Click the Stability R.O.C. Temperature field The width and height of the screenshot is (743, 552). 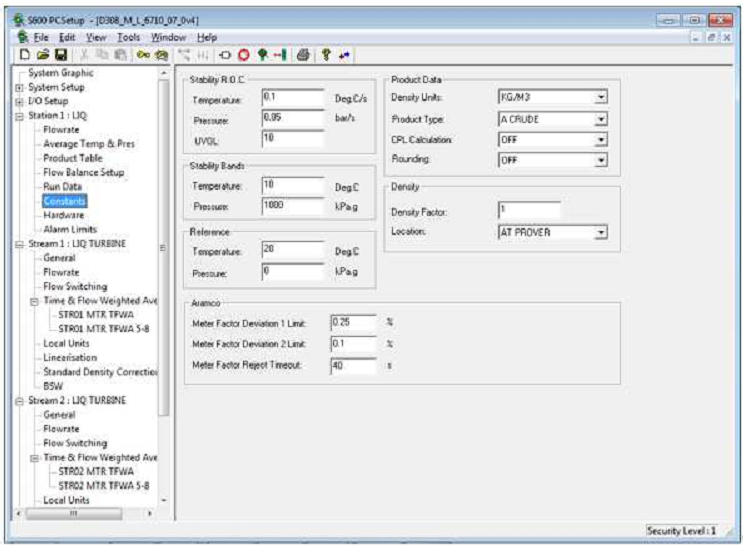coord(293,97)
